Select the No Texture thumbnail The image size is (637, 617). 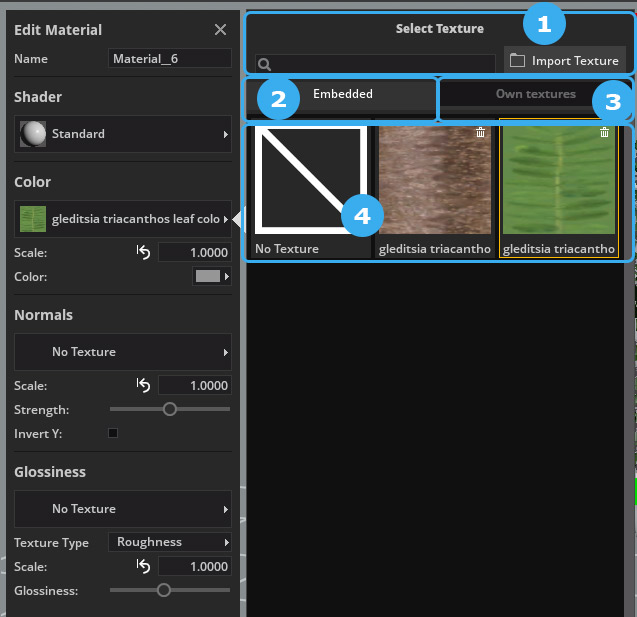(x=309, y=190)
